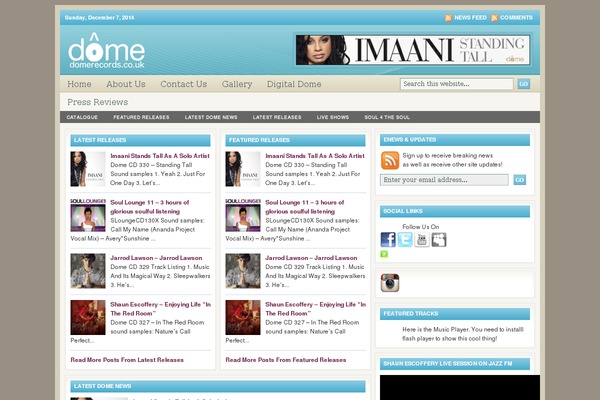Open Imaani Stands Tall link in Featured Releases
600x400 pixels.
[x=315, y=156]
